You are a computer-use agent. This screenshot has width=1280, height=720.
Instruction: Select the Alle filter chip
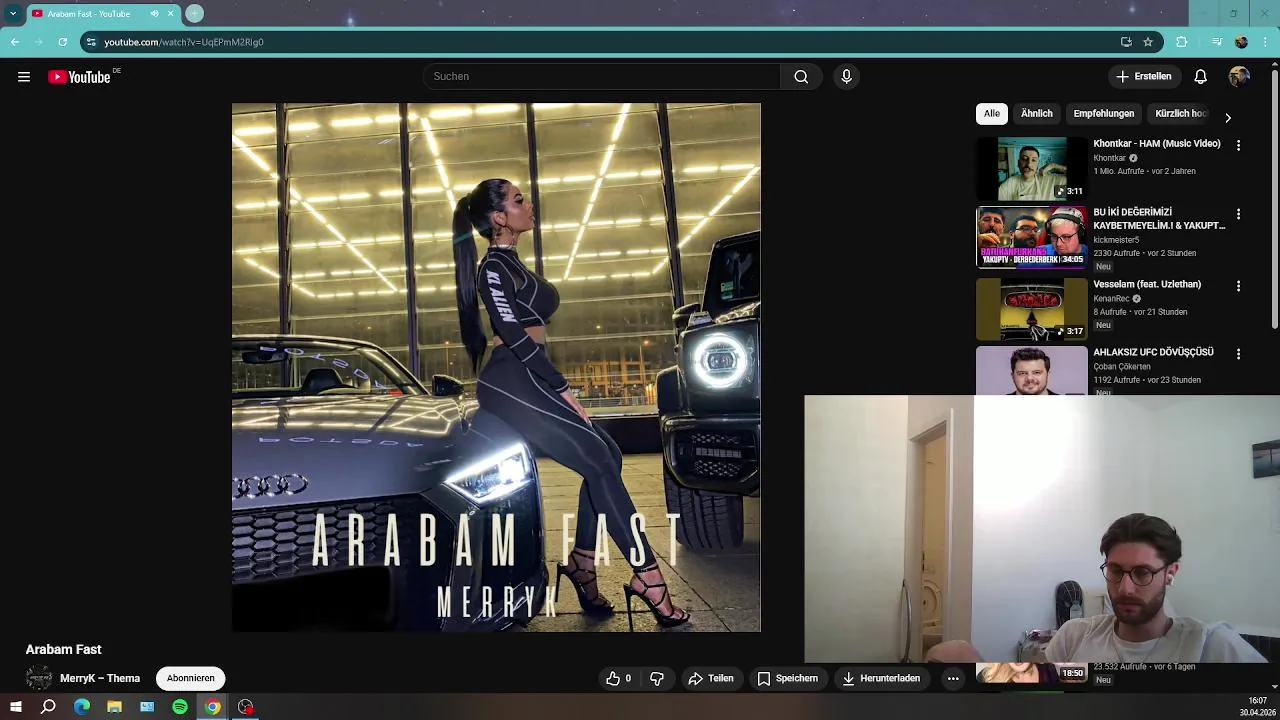click(991, 114)
